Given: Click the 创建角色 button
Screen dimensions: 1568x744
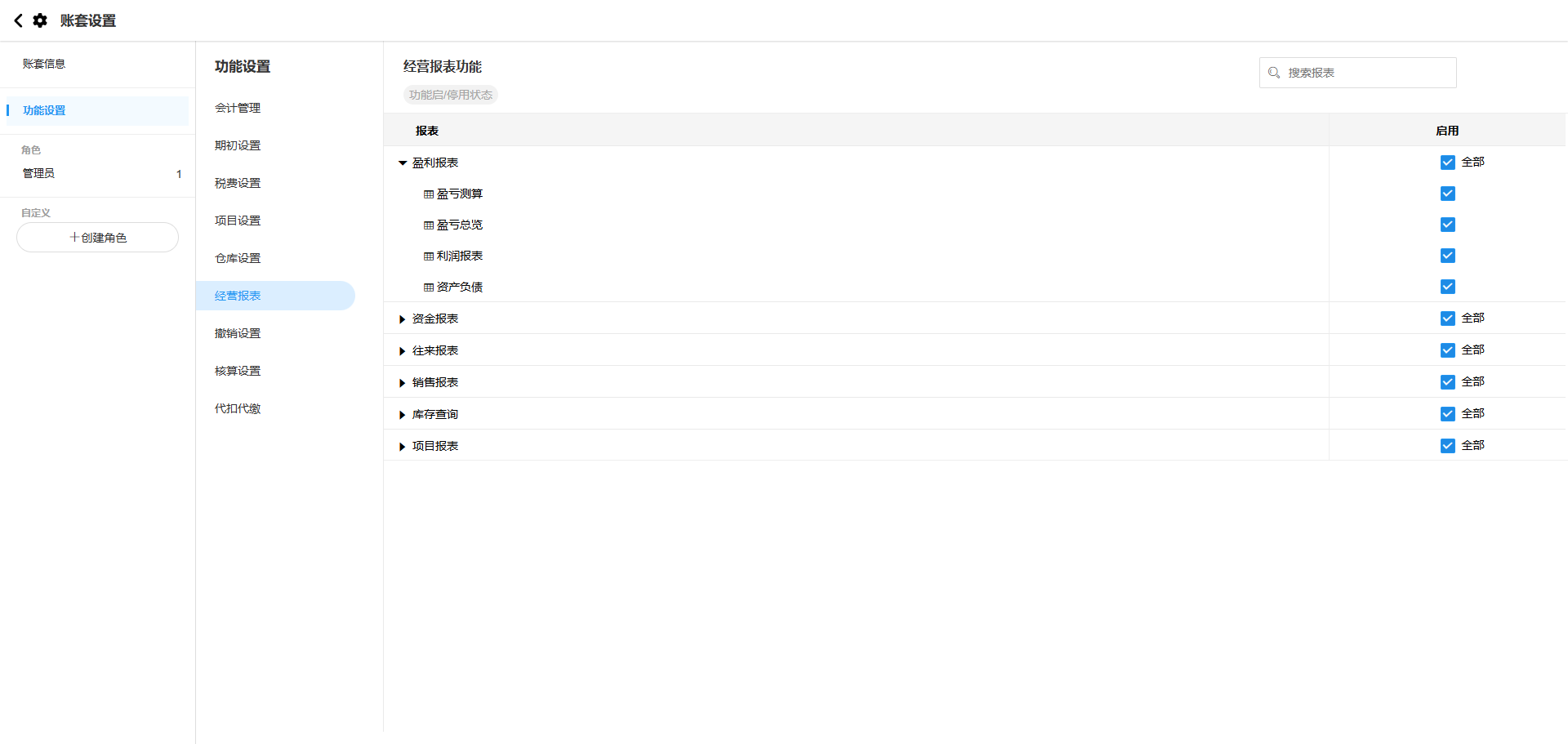Looking at the screenshot, I should (98, 238).
